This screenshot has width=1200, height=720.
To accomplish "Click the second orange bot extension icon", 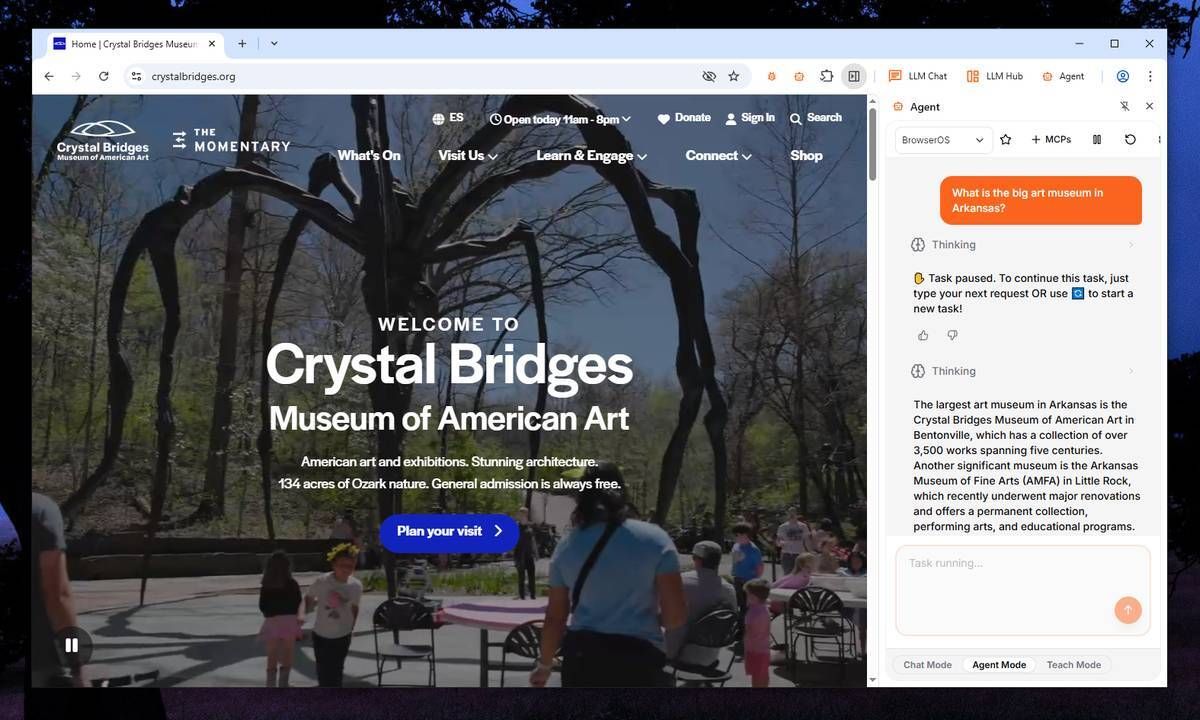I will (x=799, y=76).
